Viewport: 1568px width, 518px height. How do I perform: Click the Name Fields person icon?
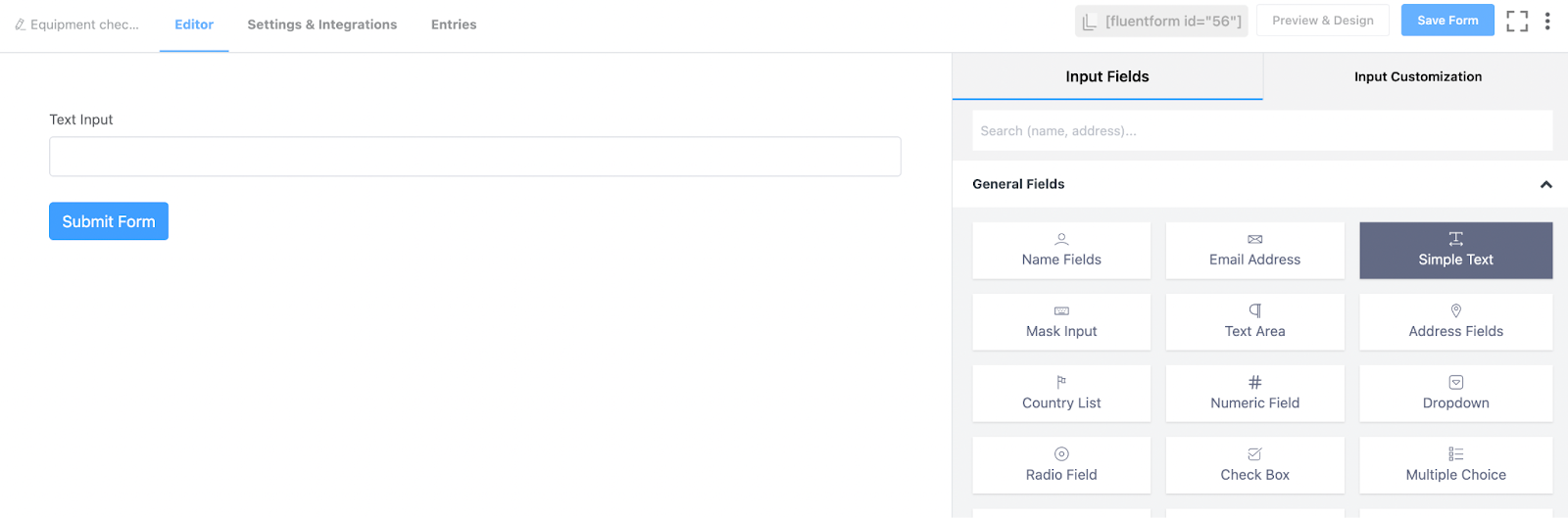point(1061,239)
